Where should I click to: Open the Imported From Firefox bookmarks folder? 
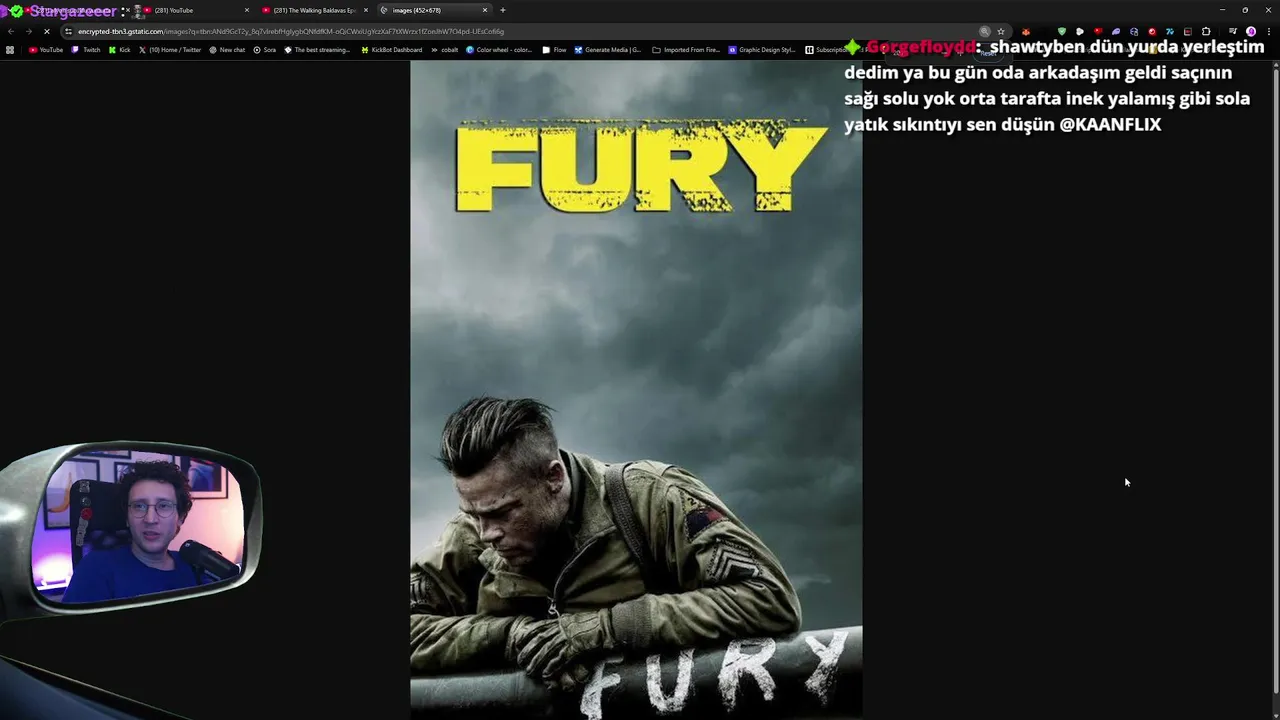pos(686,49)
